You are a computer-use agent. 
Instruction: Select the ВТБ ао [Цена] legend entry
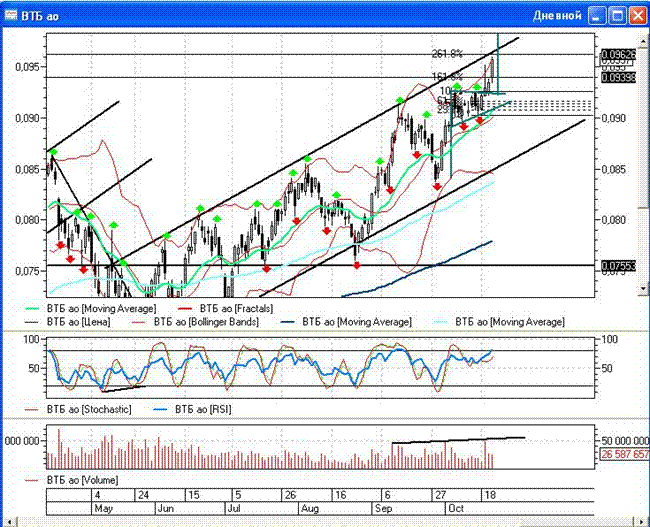(68, 322)
